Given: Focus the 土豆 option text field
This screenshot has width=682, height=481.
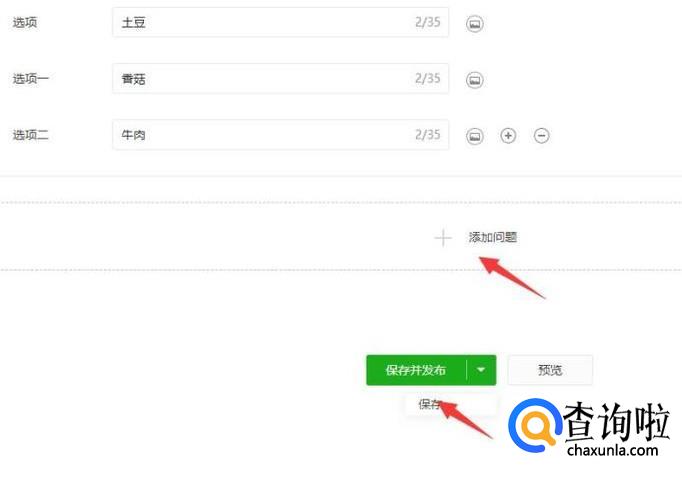Looking at the screenshot, I should click(x=281, y=22).
